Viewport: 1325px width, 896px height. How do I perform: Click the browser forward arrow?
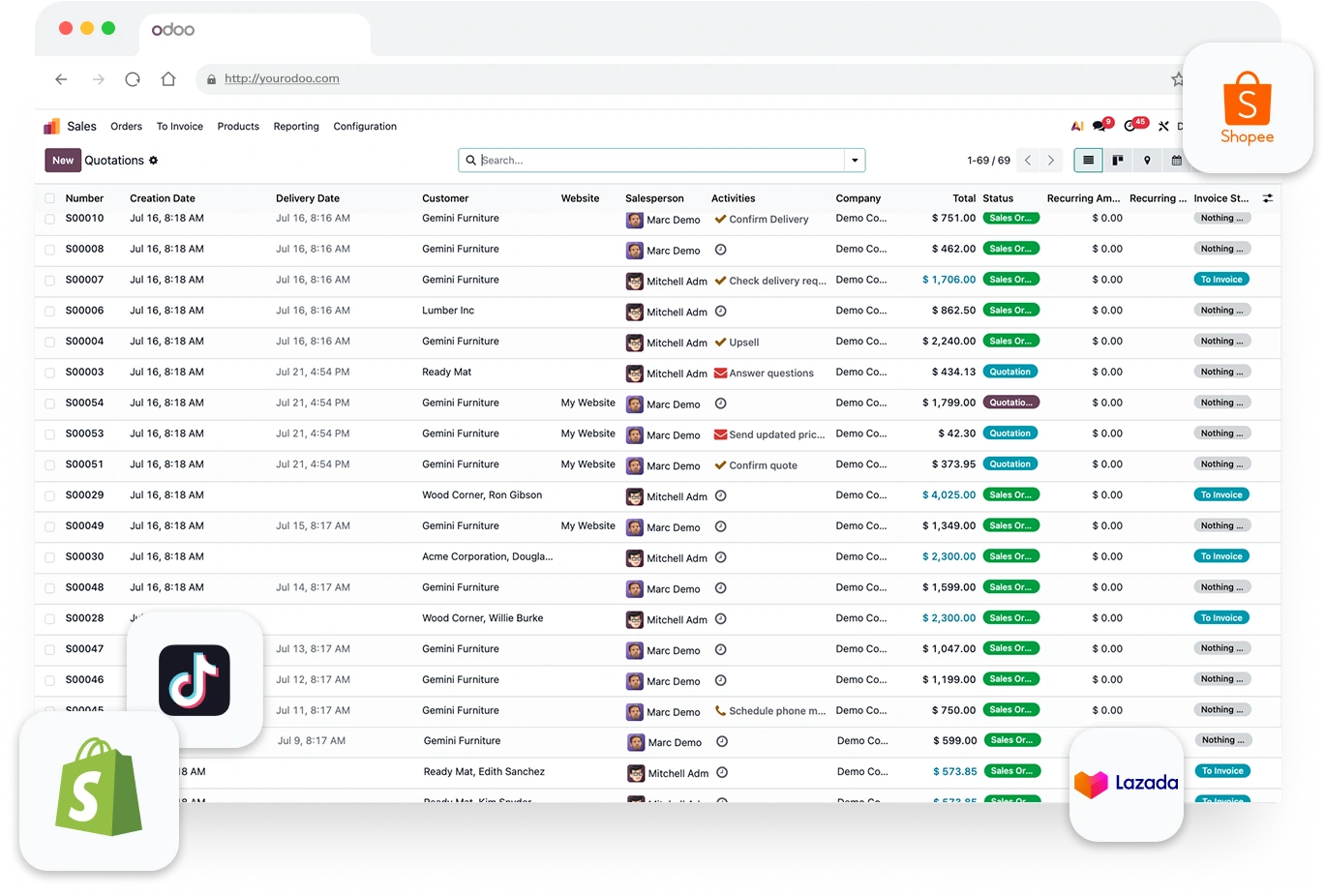click(98, 79)
